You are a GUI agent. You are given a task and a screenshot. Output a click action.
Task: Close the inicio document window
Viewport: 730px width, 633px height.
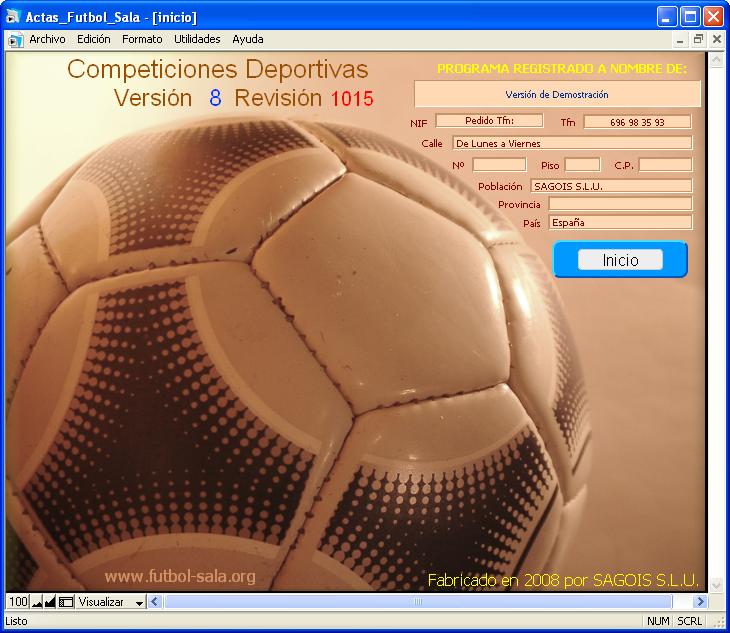717,40
